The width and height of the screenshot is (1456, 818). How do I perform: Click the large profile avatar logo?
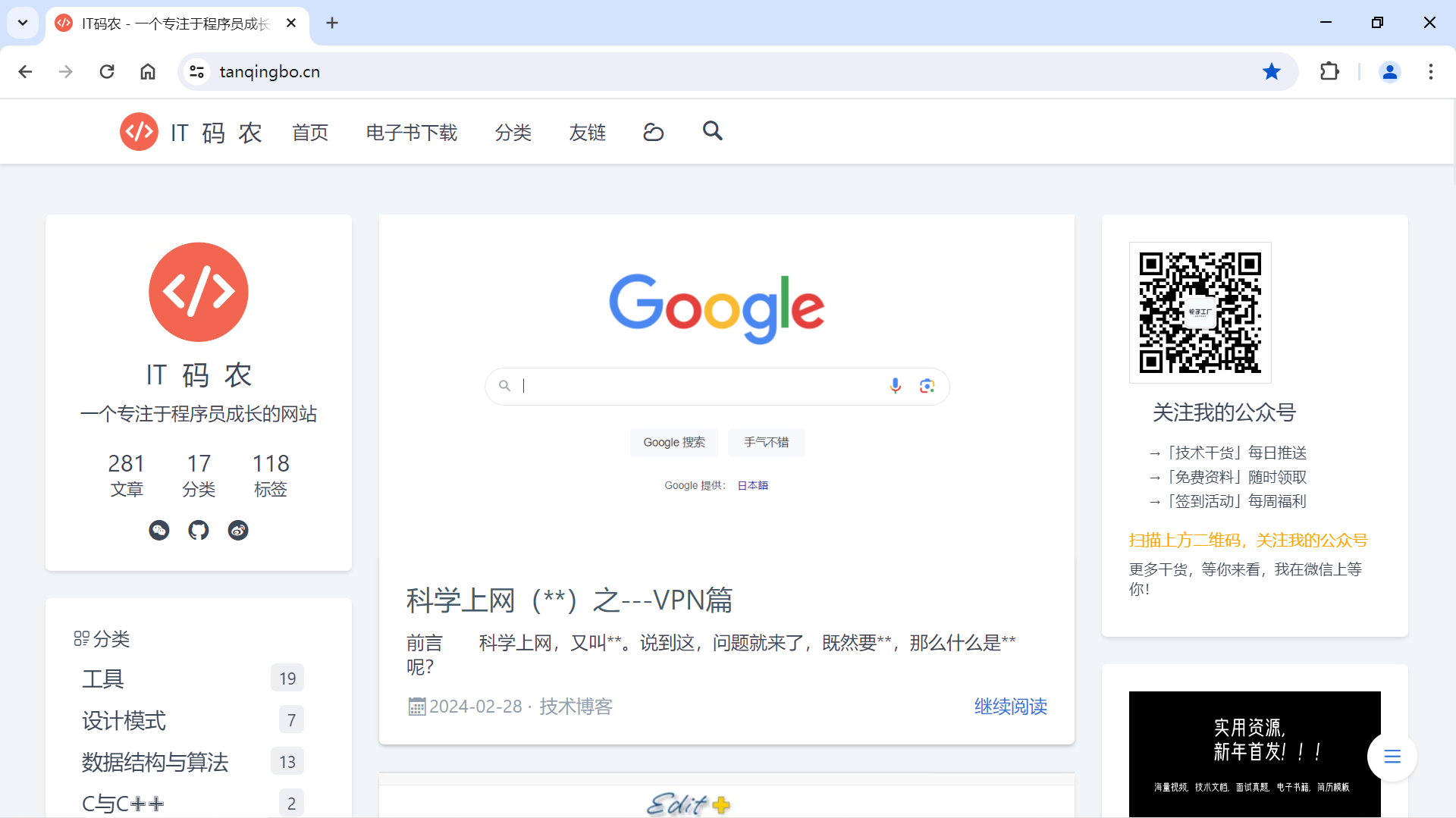coord(199,292)
